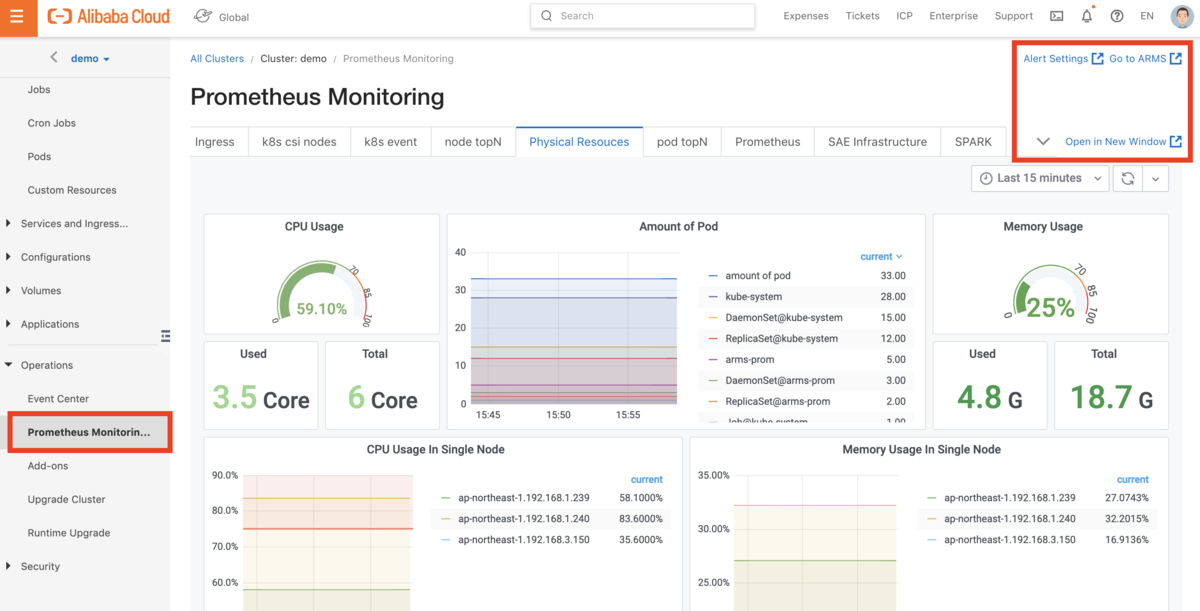Screen dimensions: 1200x611
Task: Open the orange hamburger main menu
Action: pos(17,17)
